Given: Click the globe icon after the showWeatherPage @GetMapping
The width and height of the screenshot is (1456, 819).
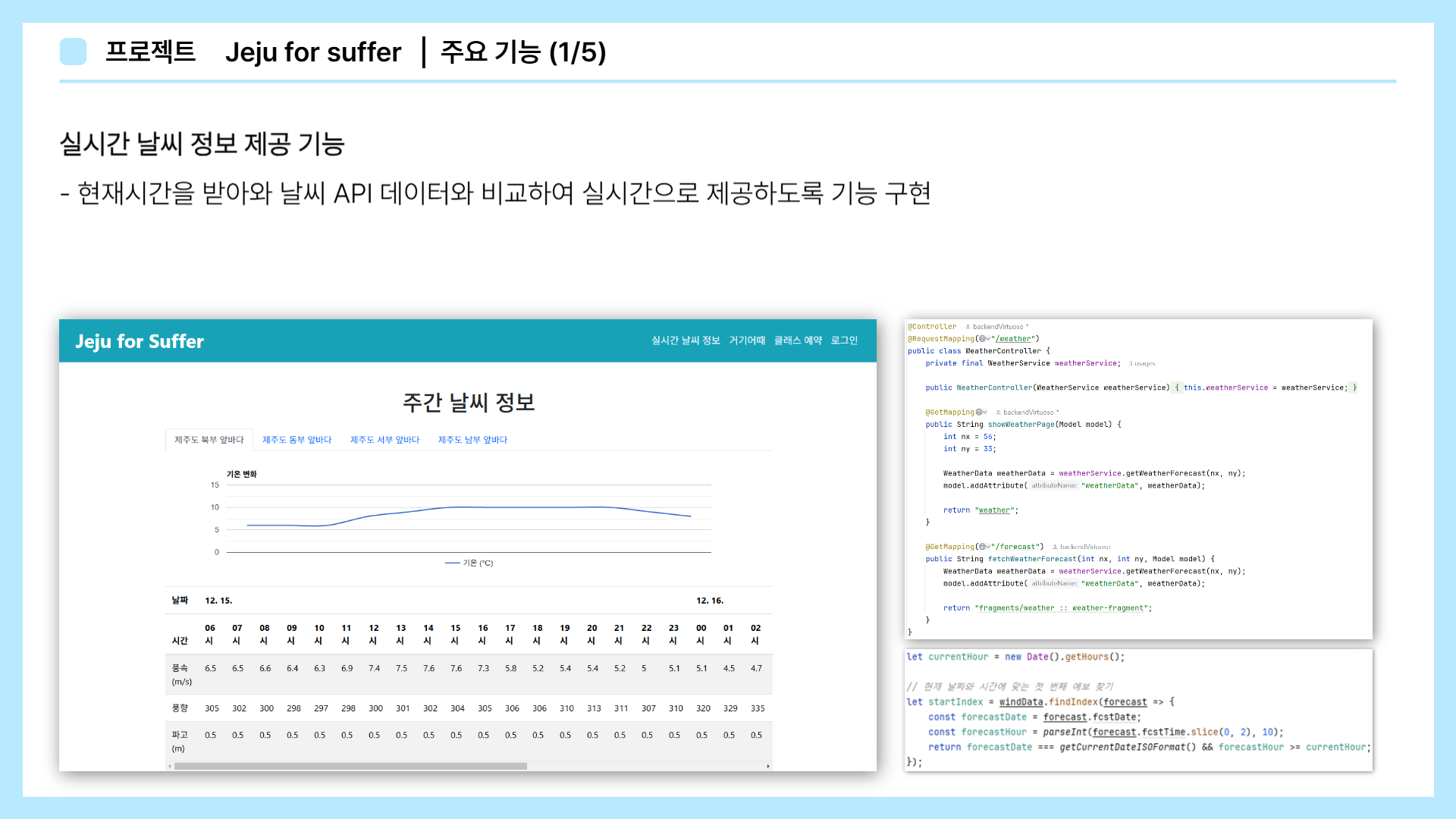Looking at the screenshot, I should (980, 413).
